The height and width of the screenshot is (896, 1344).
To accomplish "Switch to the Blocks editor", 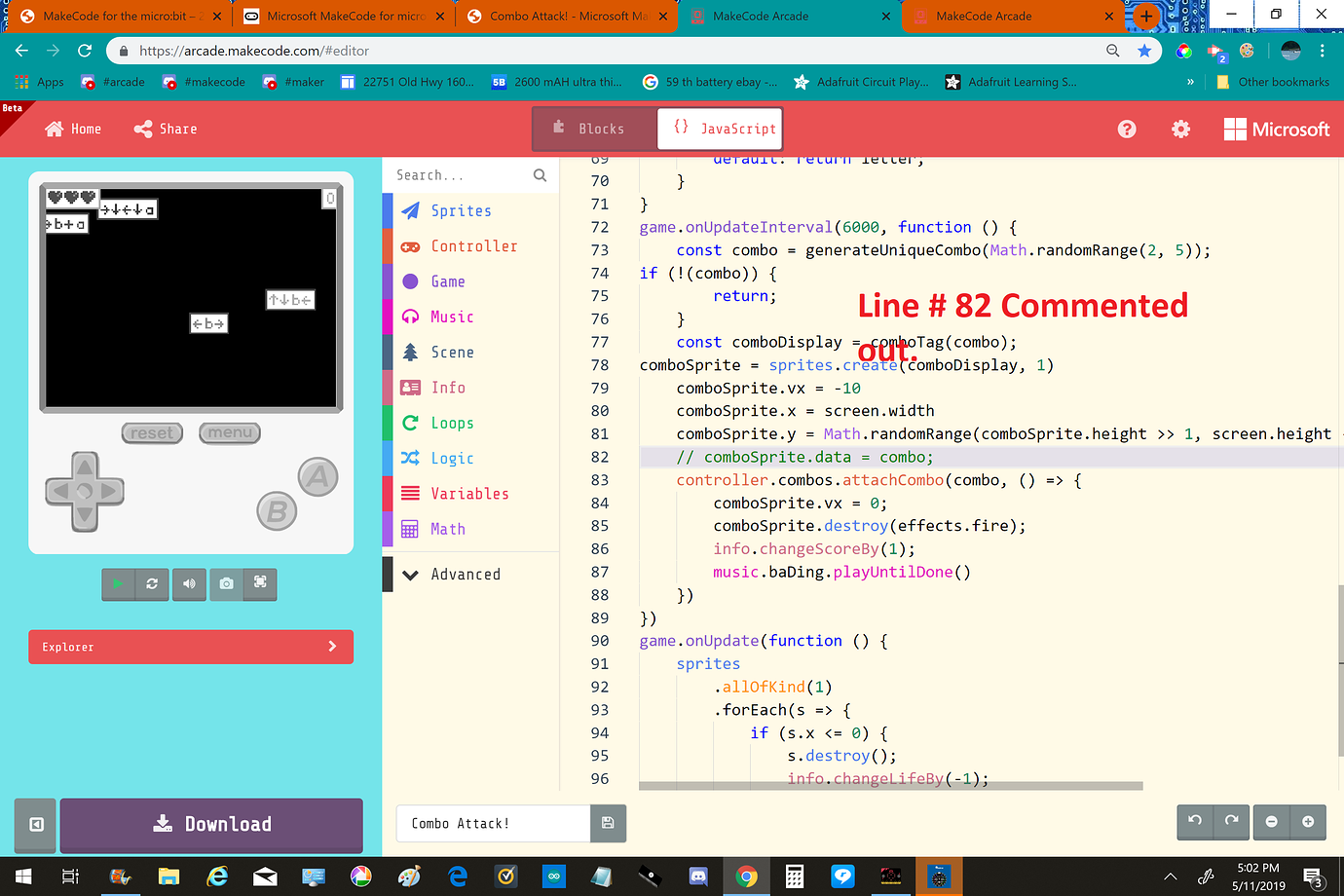I will coord(594,129).
